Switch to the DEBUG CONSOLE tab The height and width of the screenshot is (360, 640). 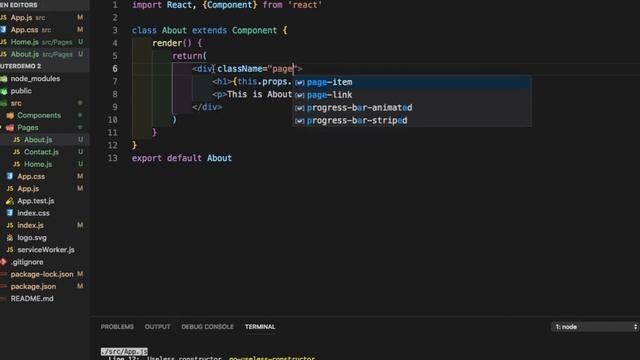coord(207,327)
